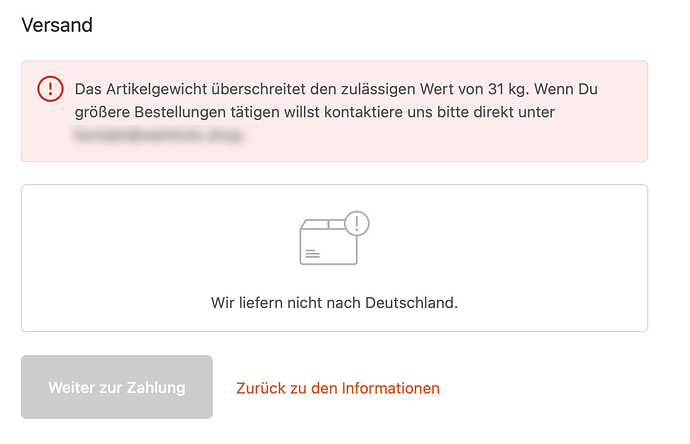Open the Zurück zu den Informationen link
690x444 pixels.
tap(338, 388)
